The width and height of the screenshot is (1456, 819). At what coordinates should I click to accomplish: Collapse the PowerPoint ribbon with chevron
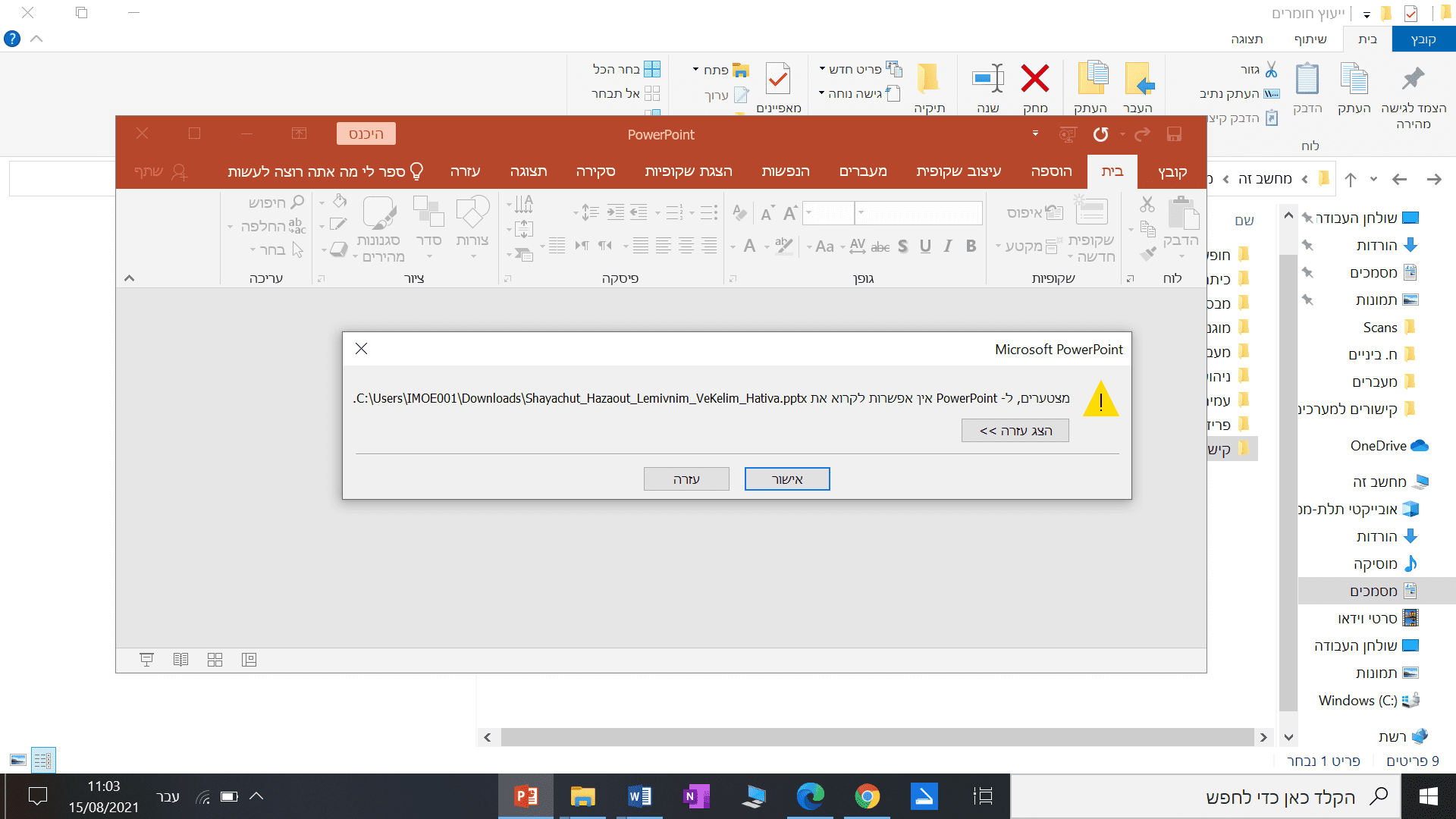coord(130,278)
